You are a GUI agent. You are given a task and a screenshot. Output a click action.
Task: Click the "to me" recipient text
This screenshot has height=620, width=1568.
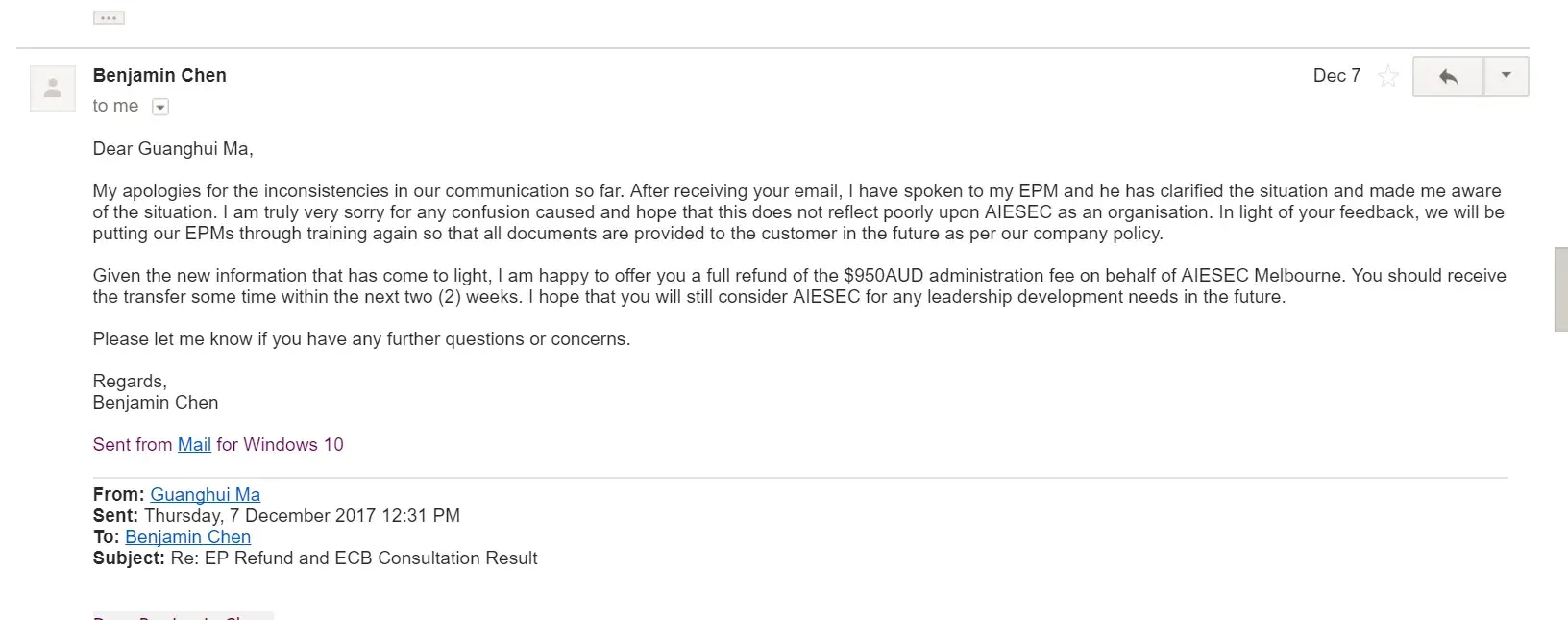coord(115,106)
